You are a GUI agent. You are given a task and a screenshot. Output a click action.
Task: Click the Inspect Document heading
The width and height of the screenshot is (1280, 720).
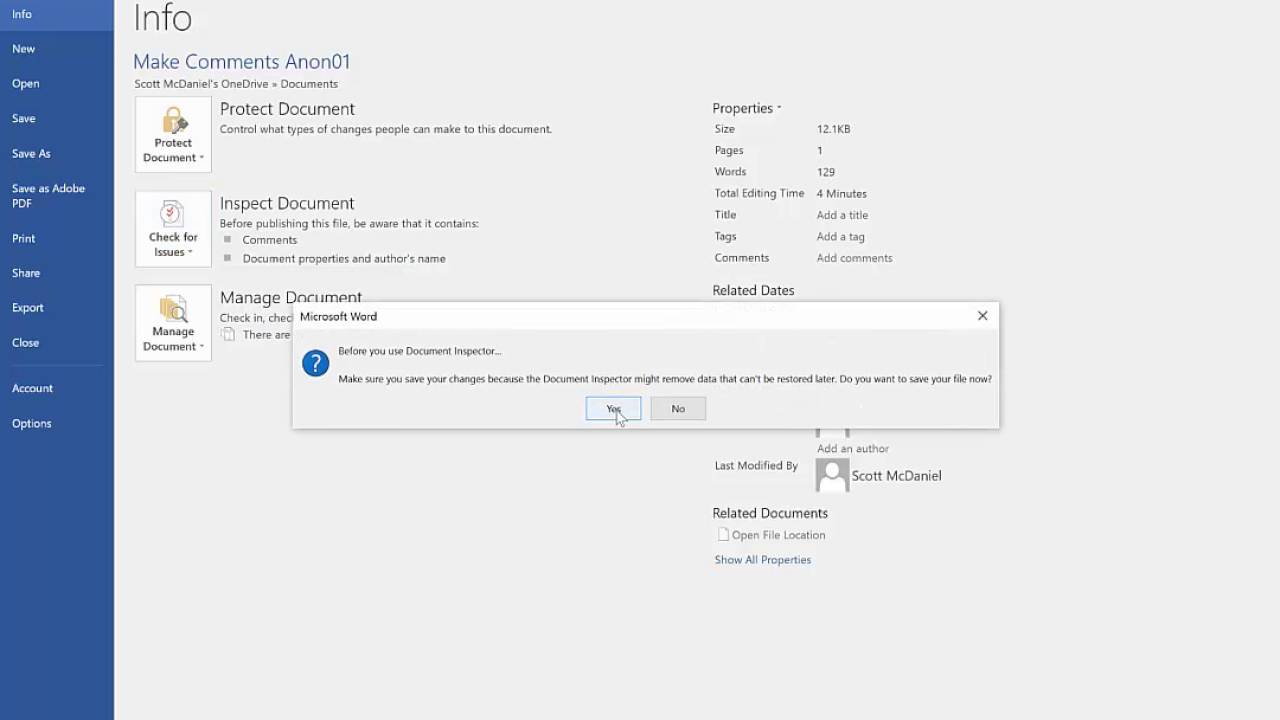click(287, 203)
